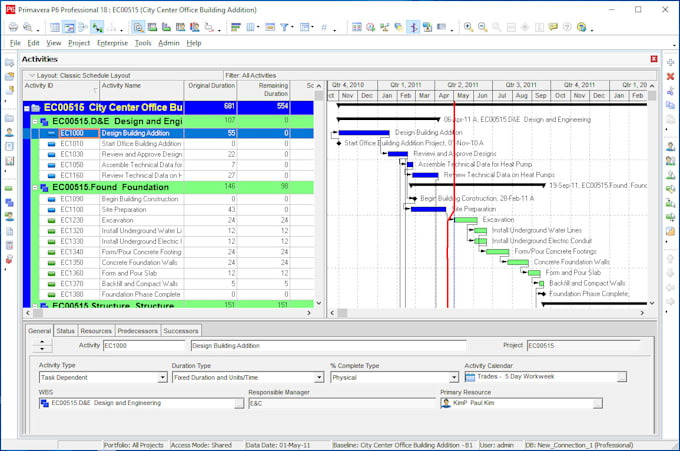
Task: Open the Timescale settings icon
Action: coord(270,27)
